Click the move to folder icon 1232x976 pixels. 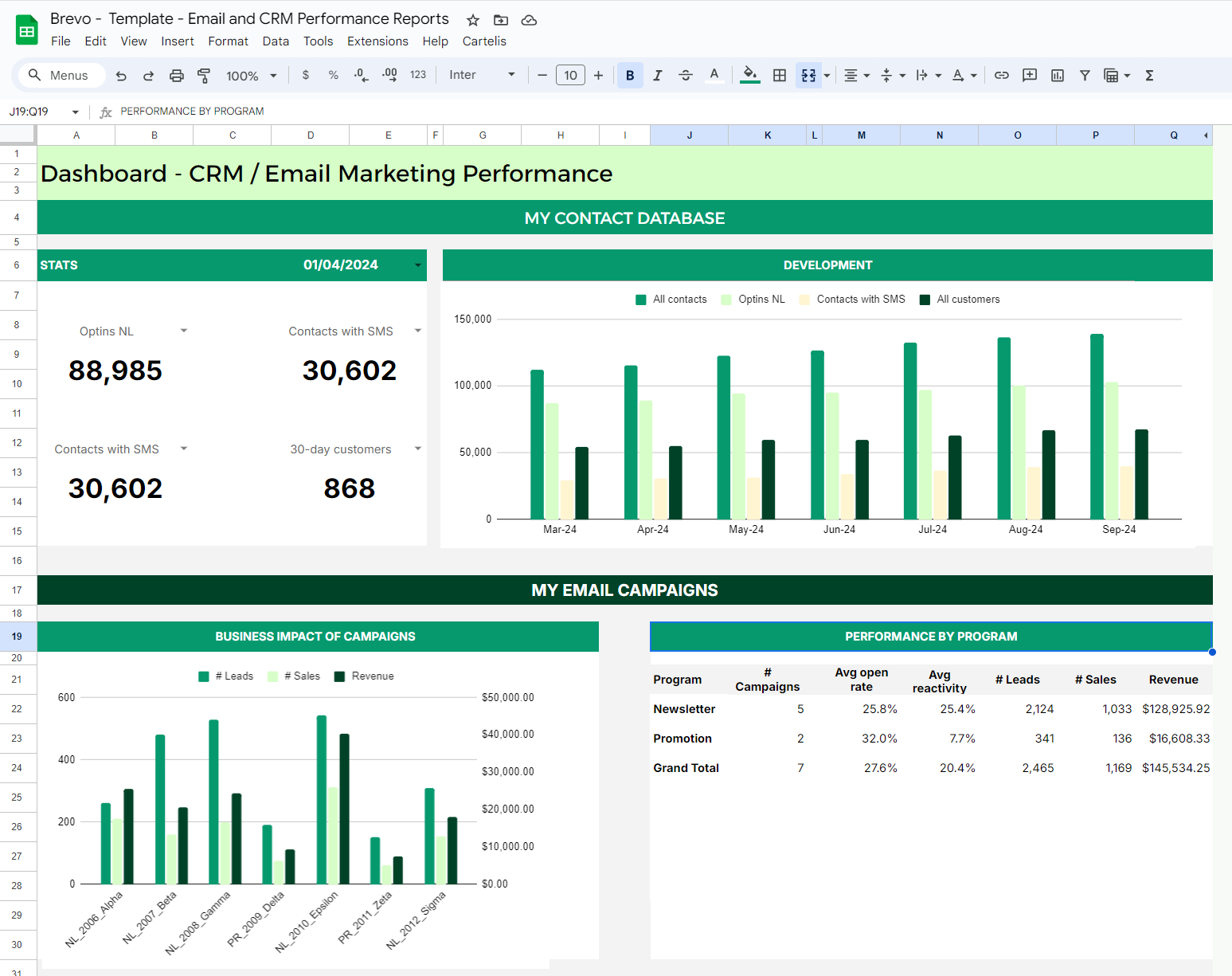point(501,20)
